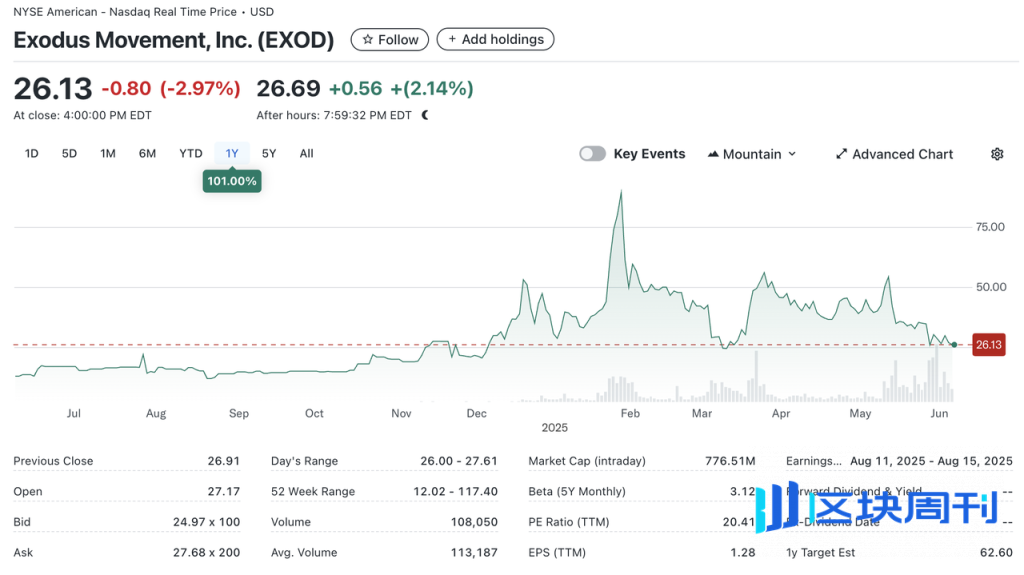The width and height of the screenshot is (1024, 575).
Task: Select the YTD time range
Action: (x=191, y=154)
